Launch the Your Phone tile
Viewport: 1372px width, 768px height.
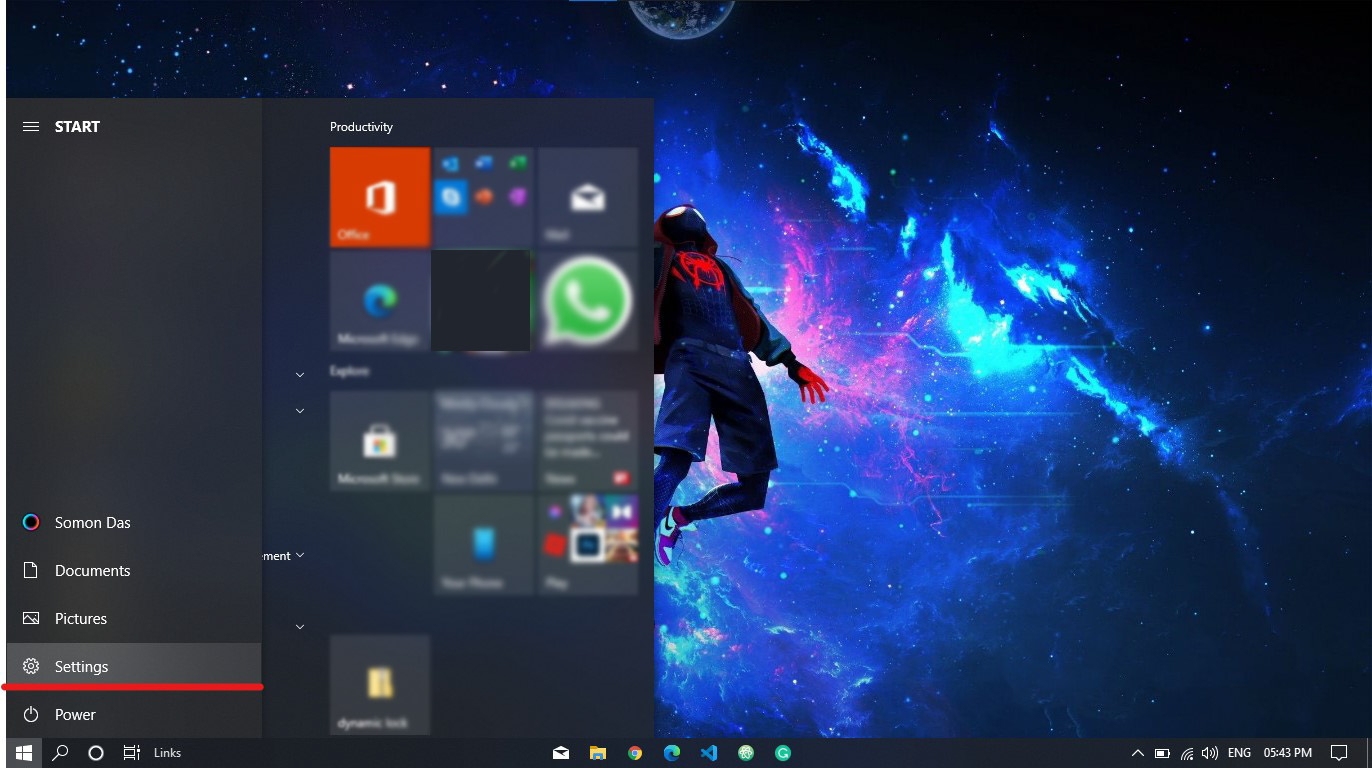pos(484,545)
